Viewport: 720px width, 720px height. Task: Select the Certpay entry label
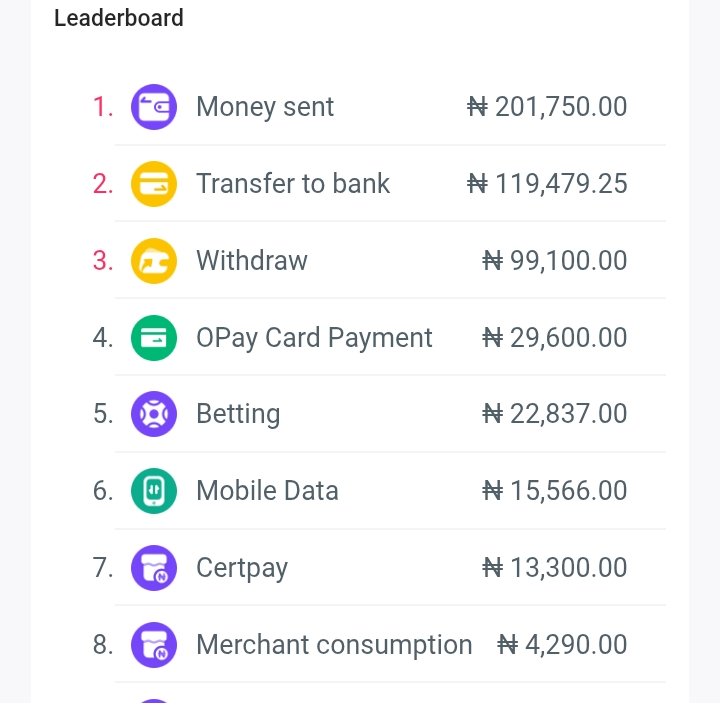242,568
